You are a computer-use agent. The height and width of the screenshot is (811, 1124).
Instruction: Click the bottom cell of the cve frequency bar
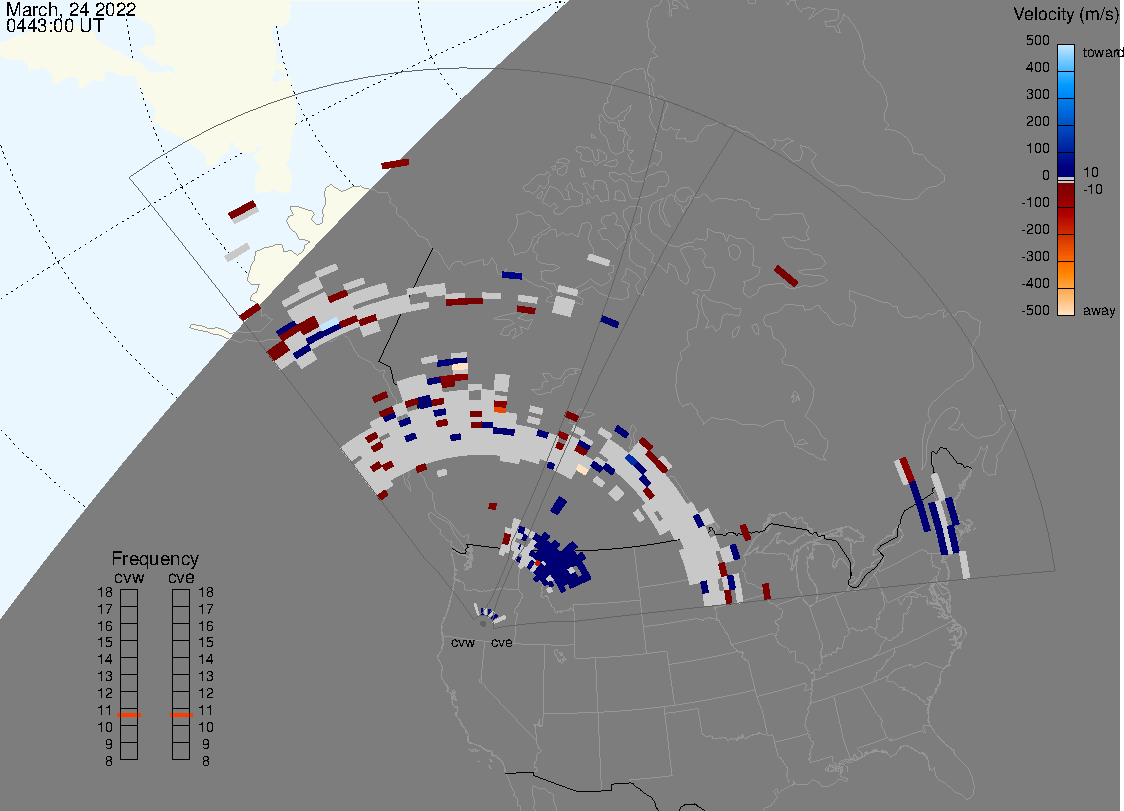(181, 751)
